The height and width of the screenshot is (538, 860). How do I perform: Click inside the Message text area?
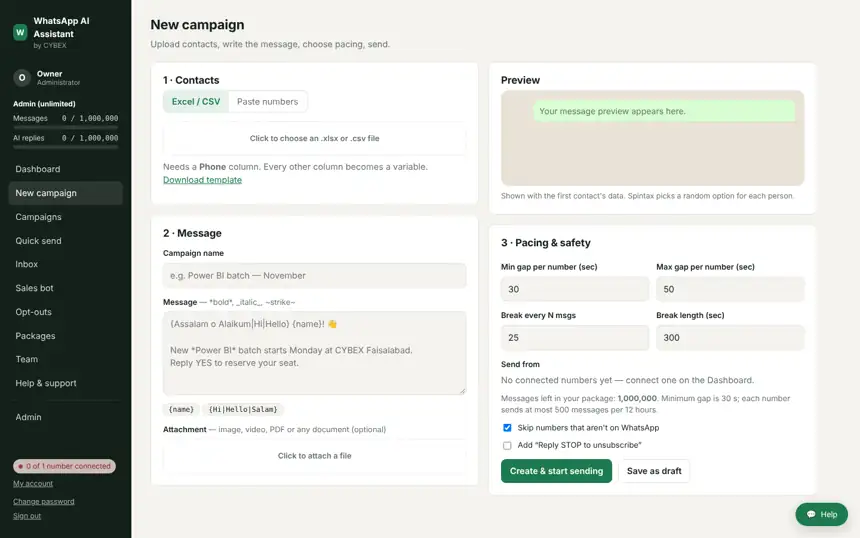pyautogui.click(x=314, y=353)
